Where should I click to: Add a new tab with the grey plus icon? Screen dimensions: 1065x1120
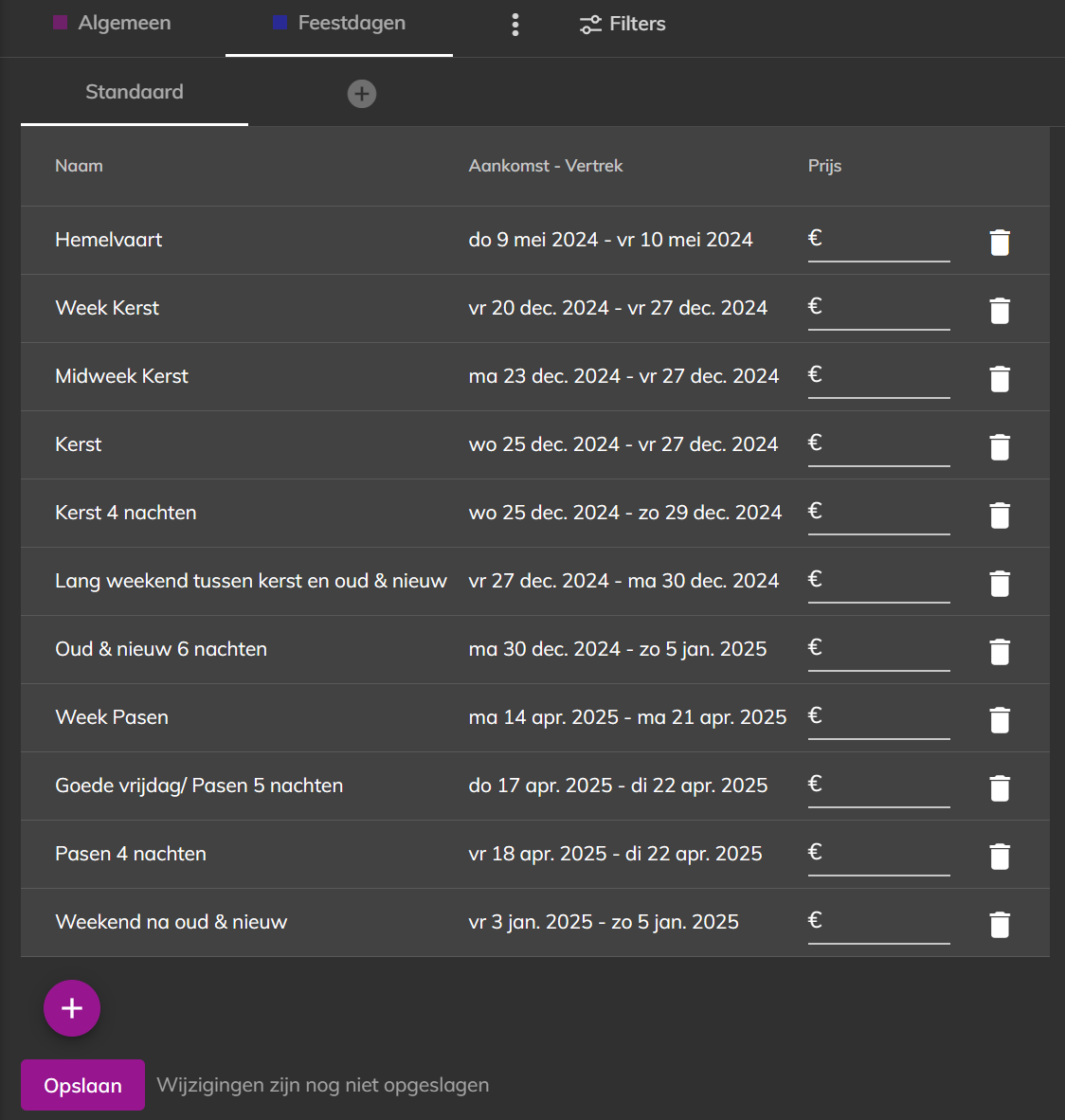point(361,94)
